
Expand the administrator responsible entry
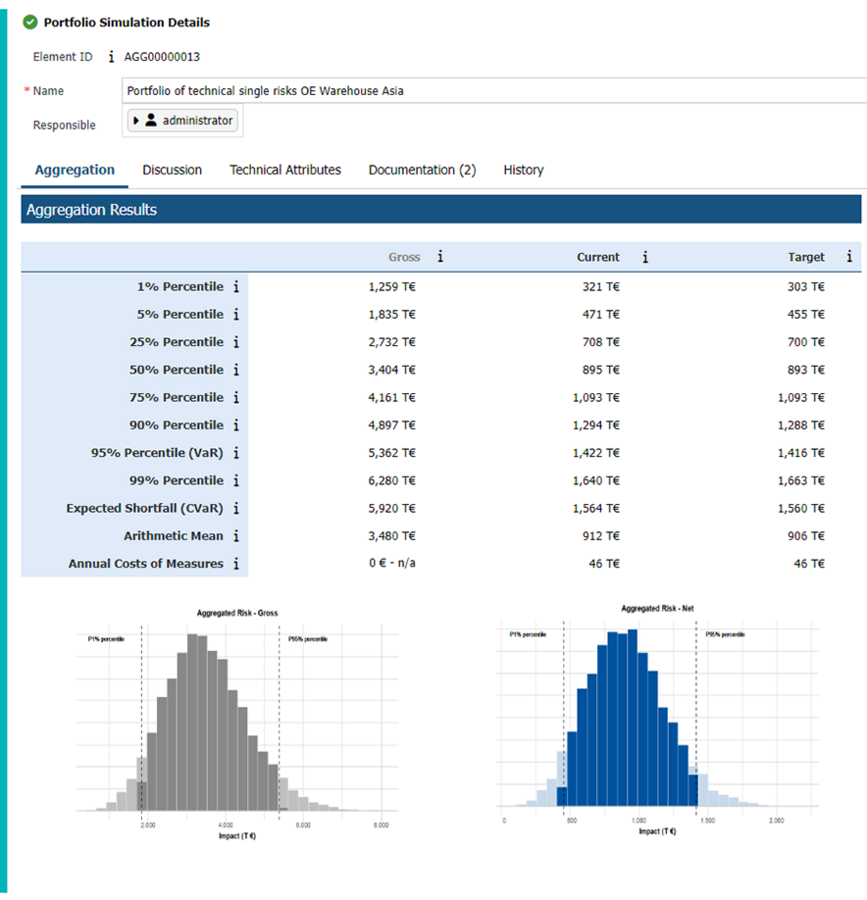pos(137,121)
